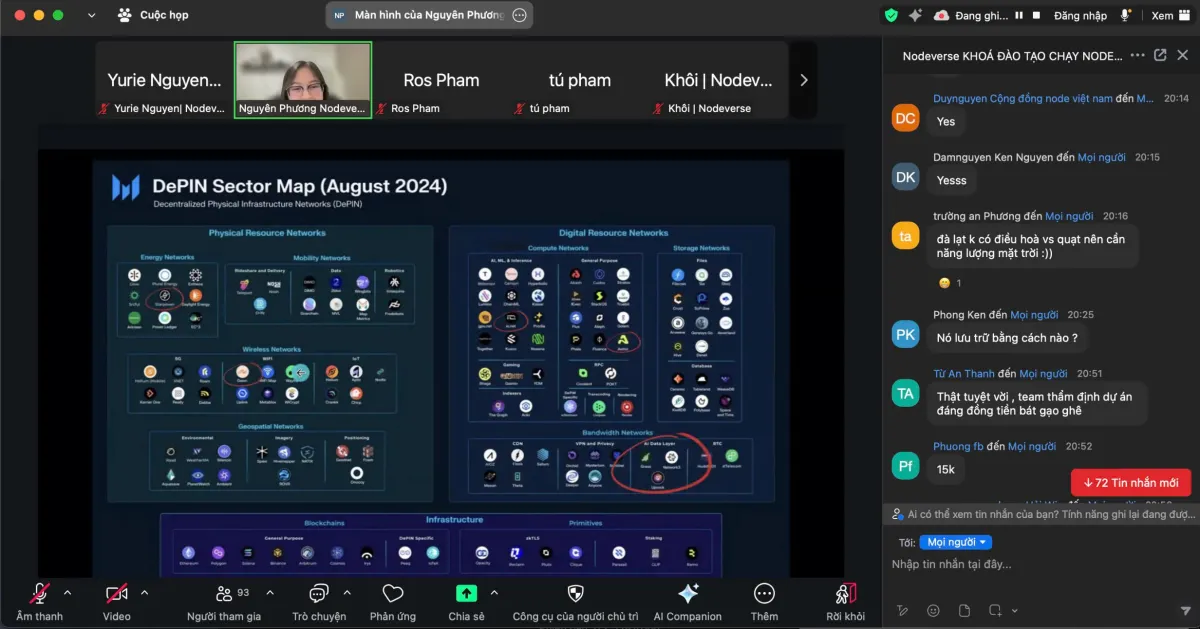
Task: Click the Đăng nhập sign-in button
Action: coord(1080,15)
